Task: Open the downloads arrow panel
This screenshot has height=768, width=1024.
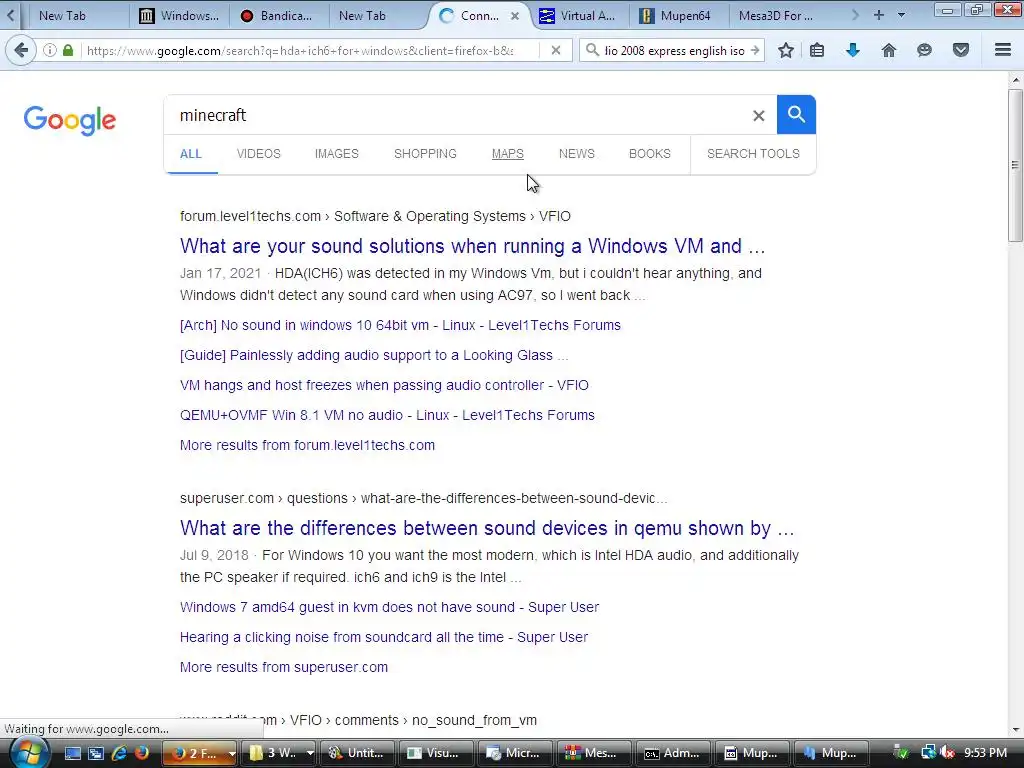Action: pyautogui.click(x=852, y=50)
